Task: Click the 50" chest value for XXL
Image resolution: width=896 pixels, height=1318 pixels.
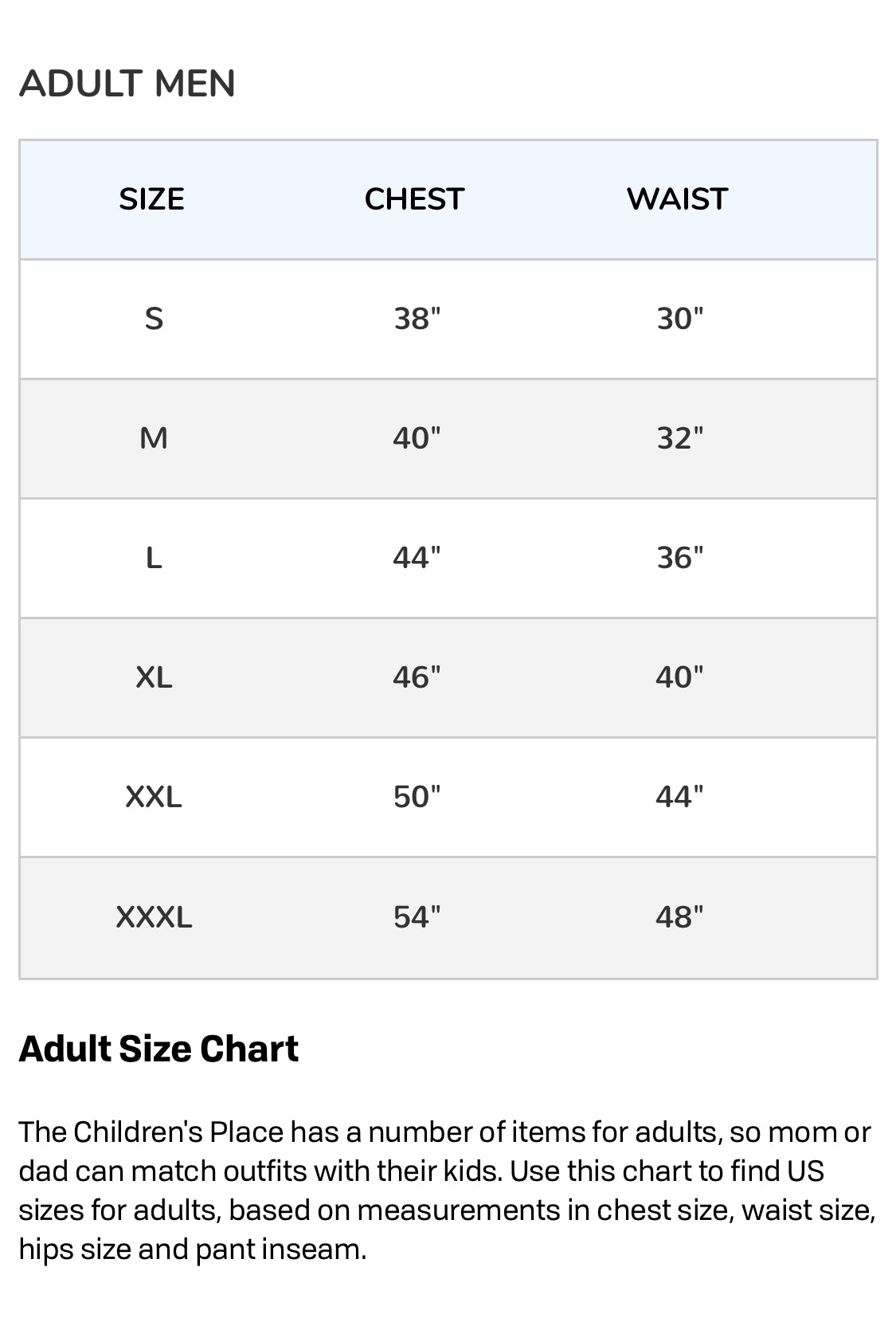Action: (x=417, y=797)
